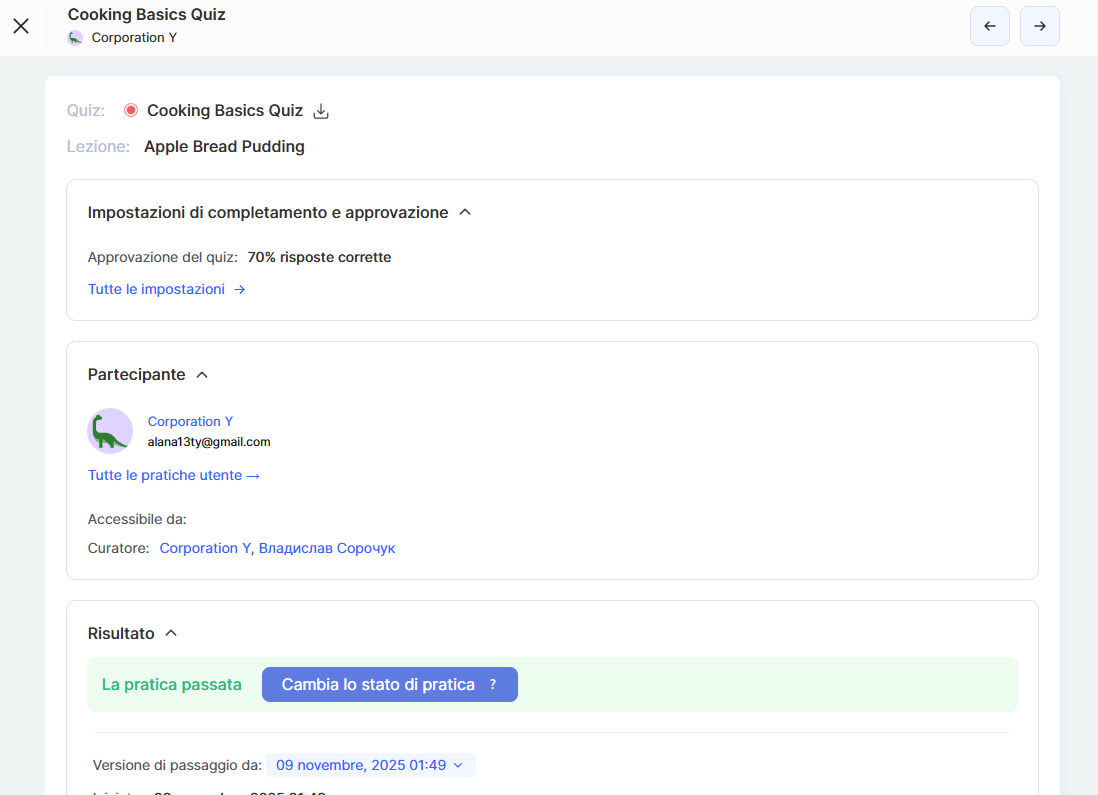Image resolution: width=1098 pixels, height=795 pixels.
Task: Go to next practice with right arrow
Action: click(x=1039, y=26)
